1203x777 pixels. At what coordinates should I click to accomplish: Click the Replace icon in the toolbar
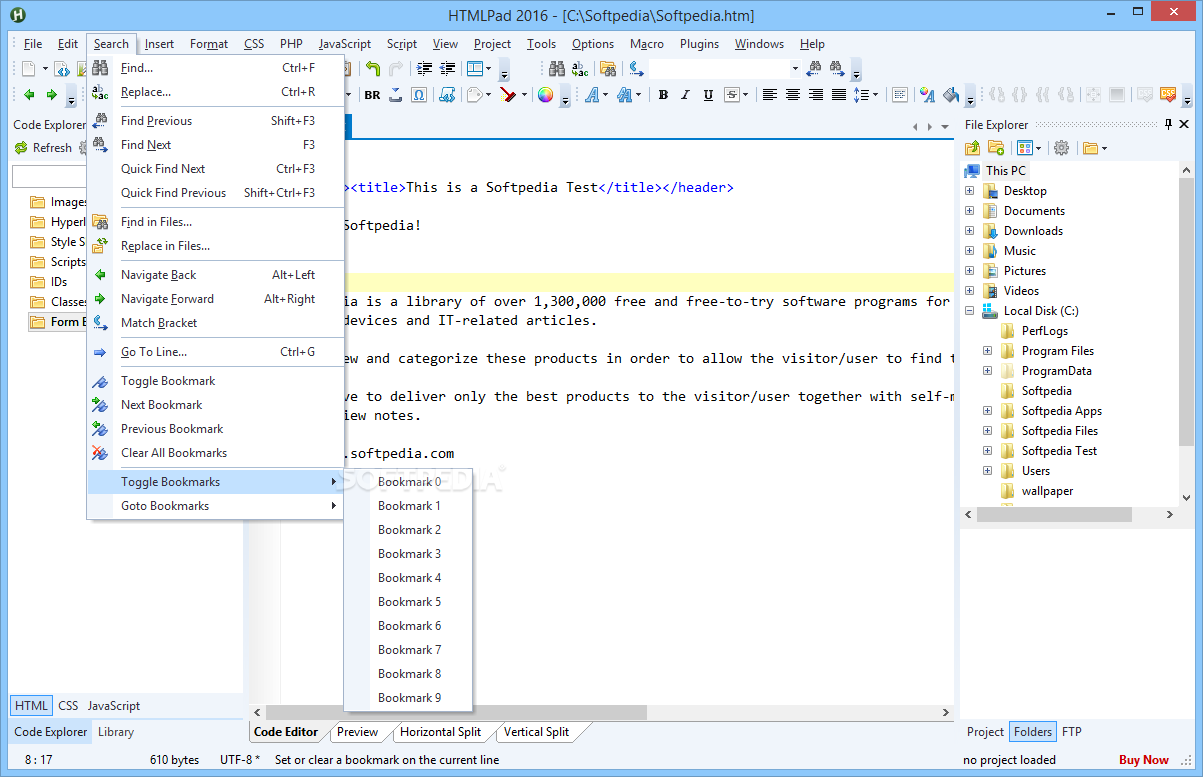tap(580, 69)
